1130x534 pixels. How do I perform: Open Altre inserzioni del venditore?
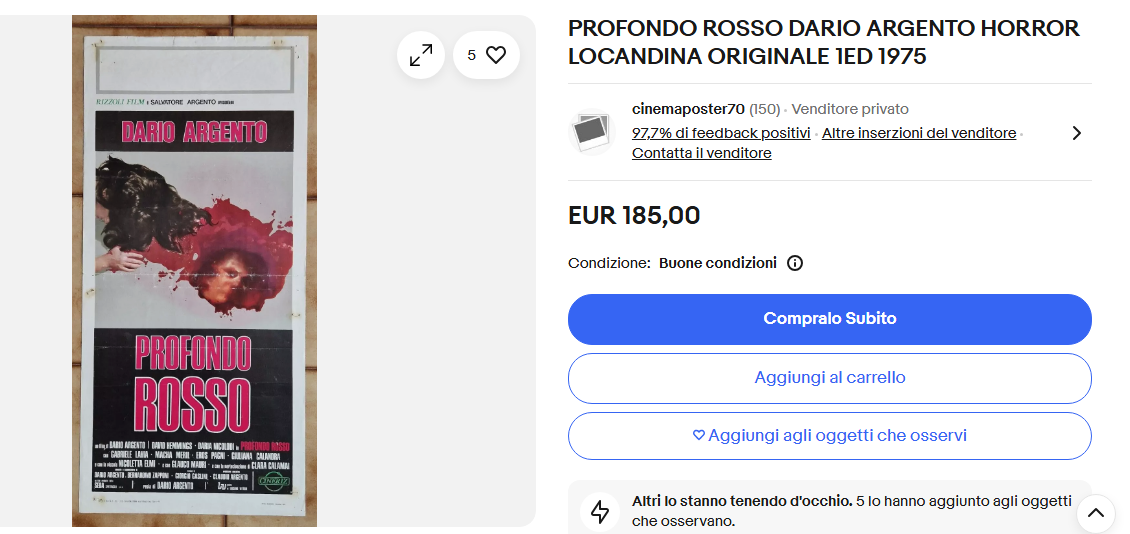coord(918,133)
